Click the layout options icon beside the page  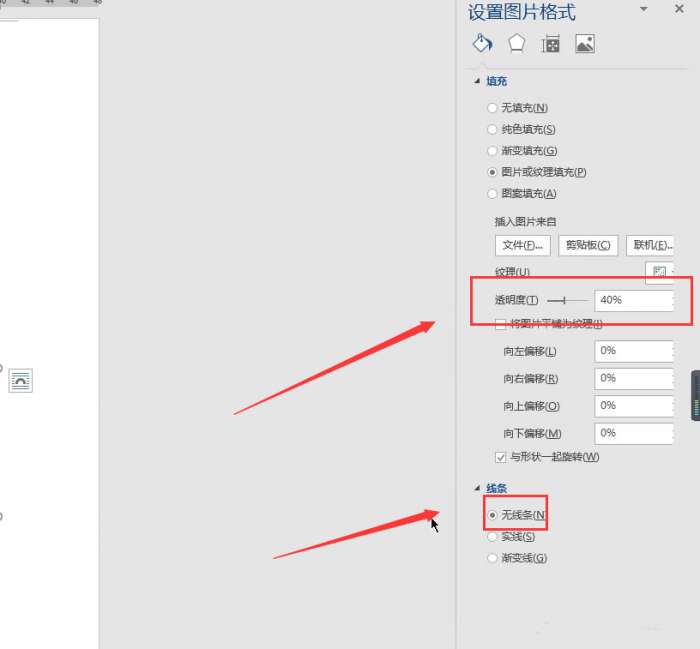pyautogui.click(x=21, y=381)
